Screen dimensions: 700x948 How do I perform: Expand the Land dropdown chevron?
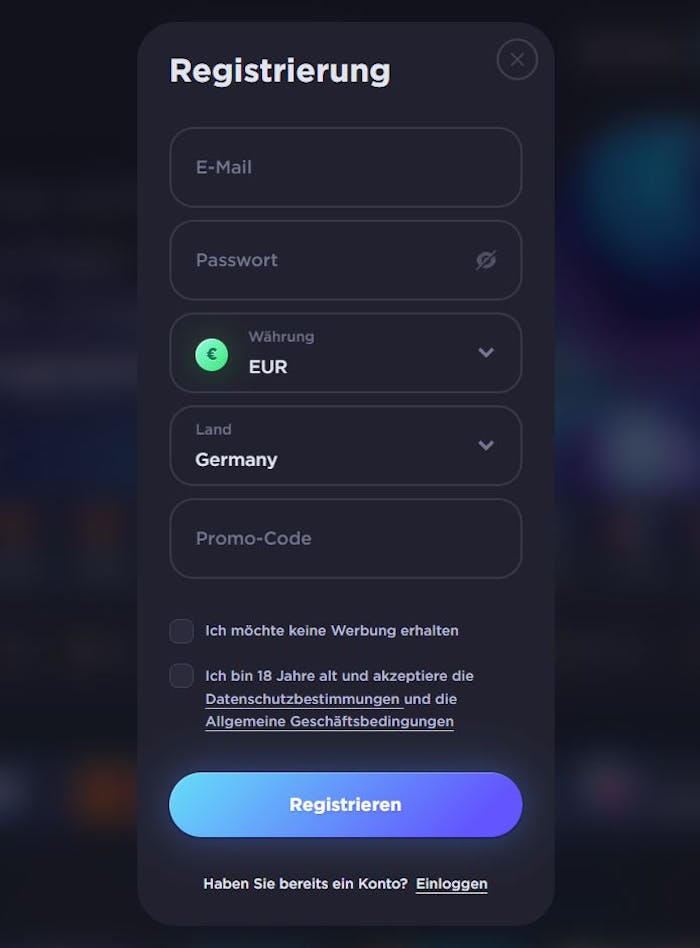pyautogui.click(x=486, y=445)
